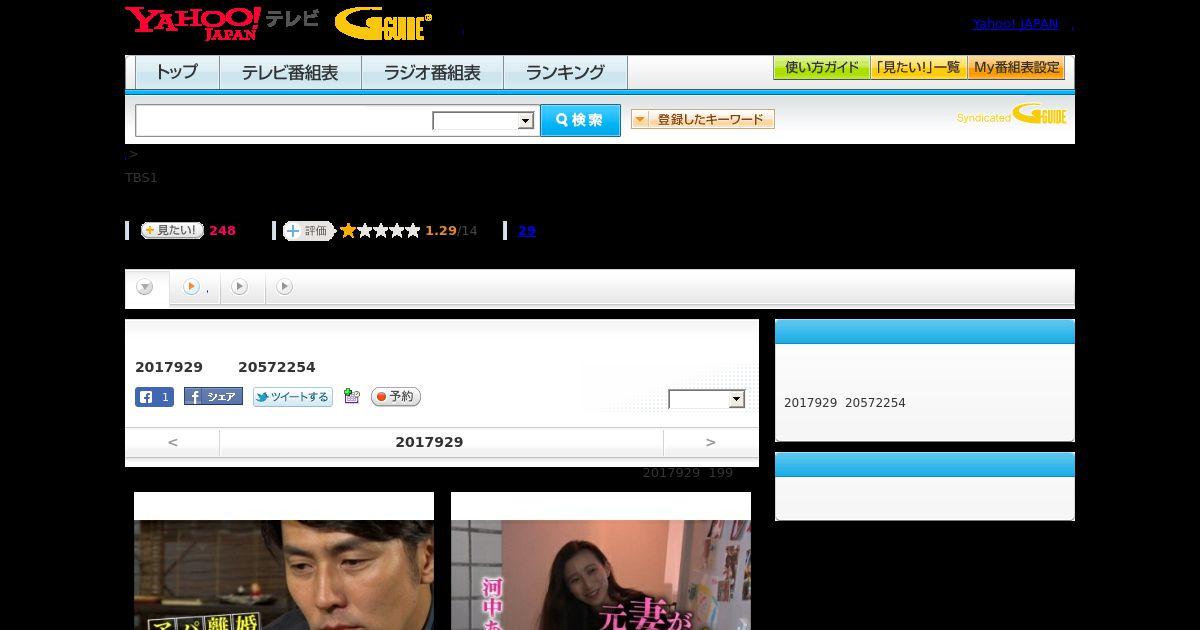Expand the dropdown beside 予約 row
Image resolution: width=1200 pixels, height=630 pixels.
point(707,399)
